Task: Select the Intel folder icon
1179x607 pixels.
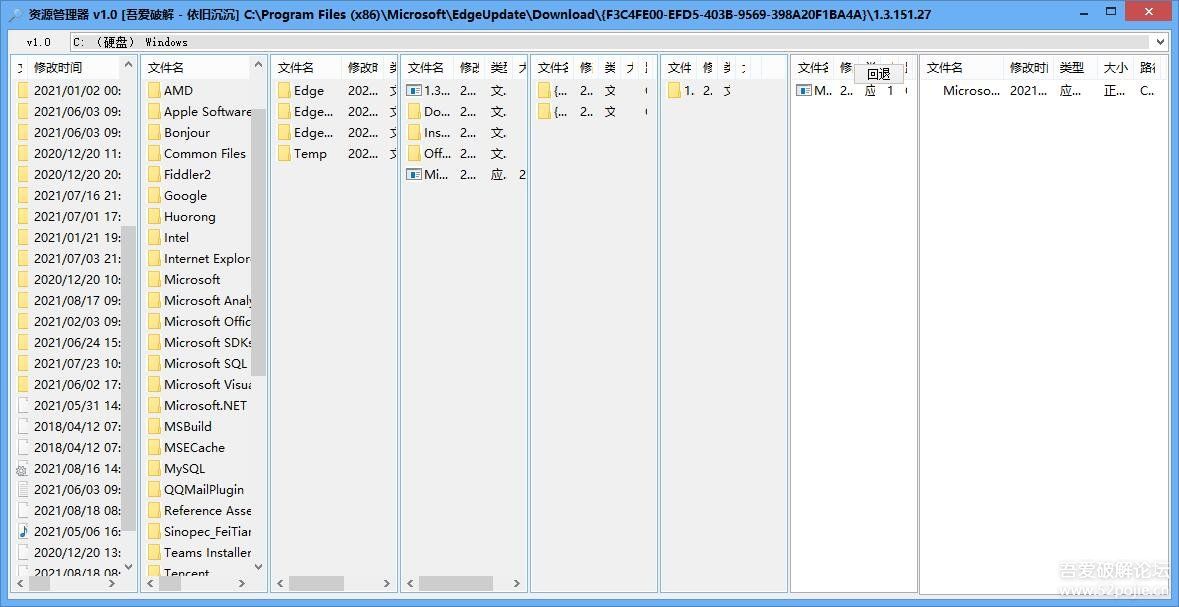Action: pyautogui.click(x=154, y=238)
